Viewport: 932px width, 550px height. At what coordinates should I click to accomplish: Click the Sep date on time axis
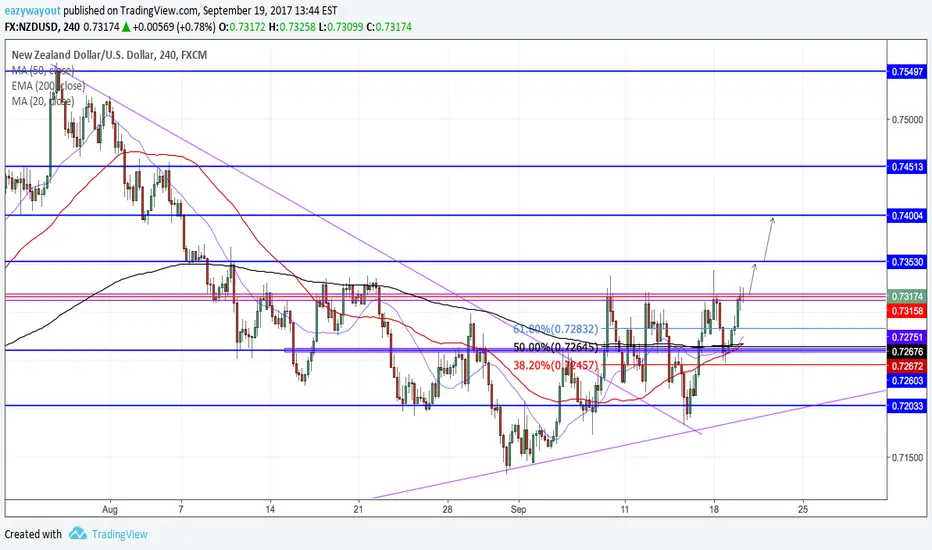point(518,509)
